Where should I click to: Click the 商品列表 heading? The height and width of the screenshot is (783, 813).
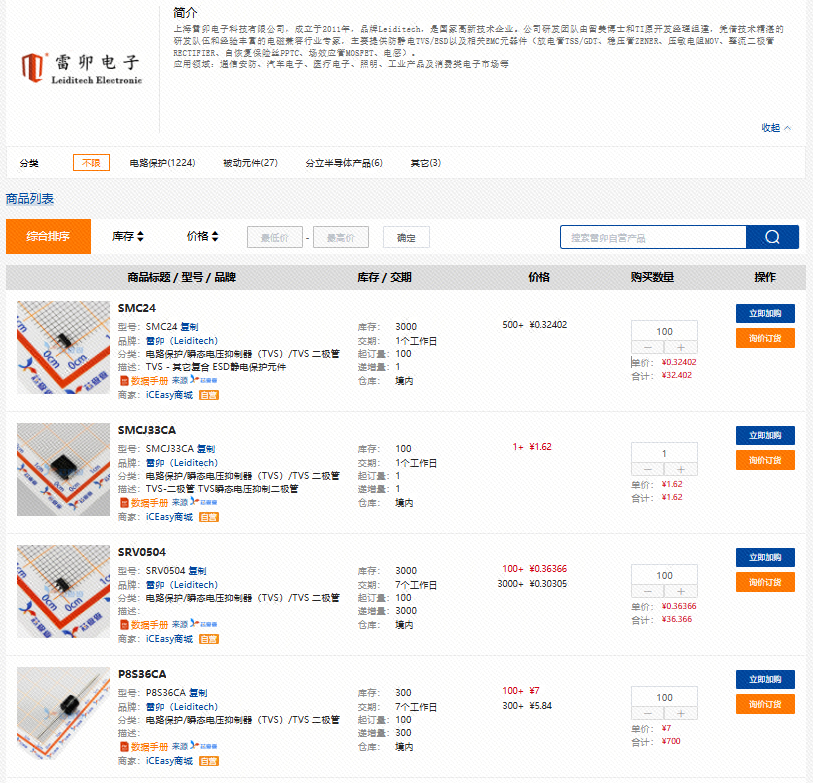30,199
